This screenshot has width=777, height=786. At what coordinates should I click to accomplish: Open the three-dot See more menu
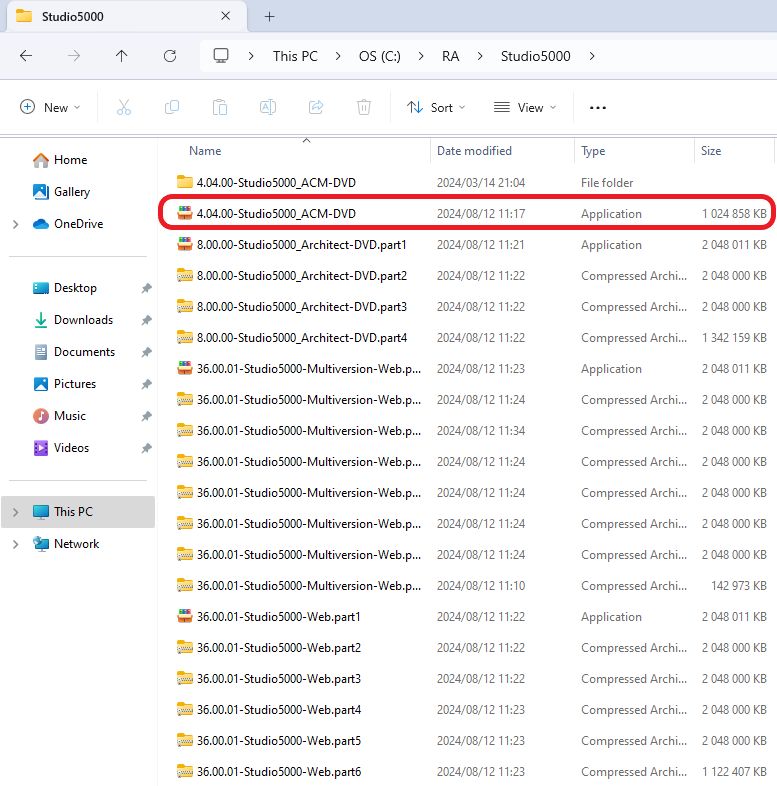[598, 107]
